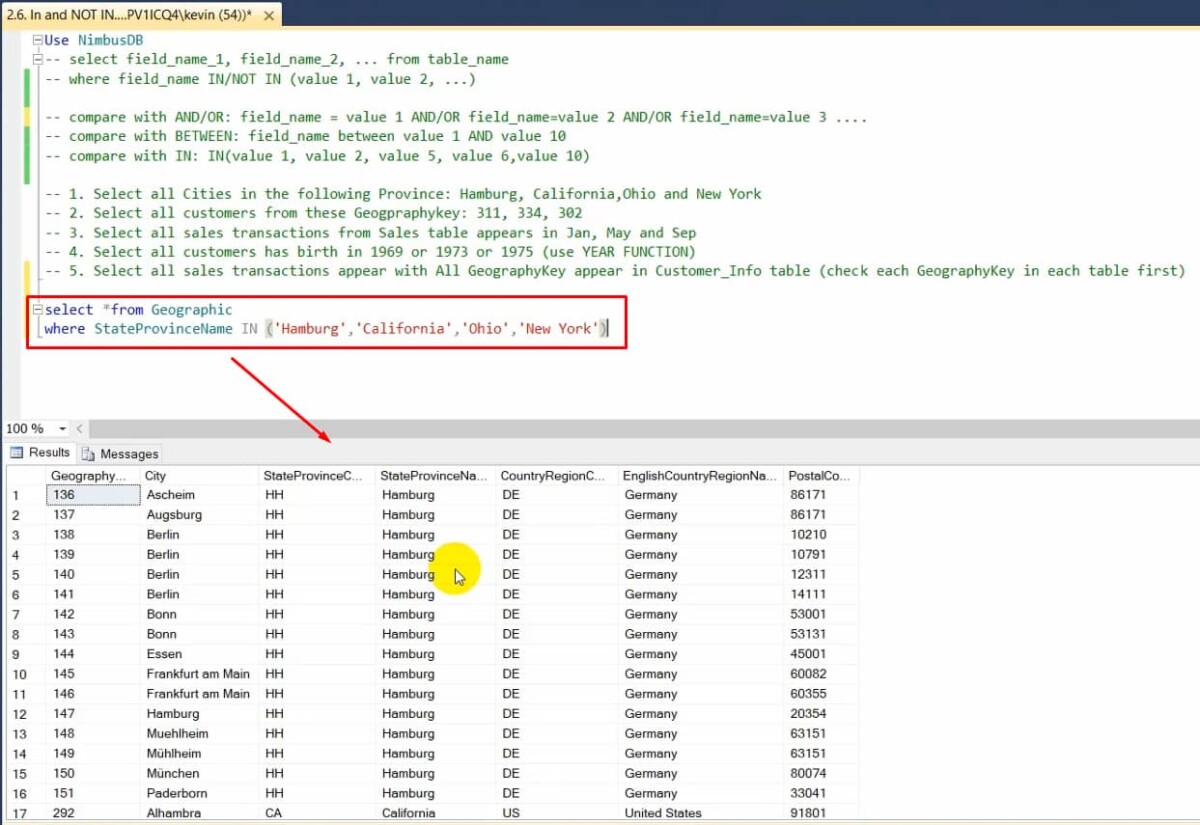Click the GeographyKey cell containing 136

click(x=92, y=494)
